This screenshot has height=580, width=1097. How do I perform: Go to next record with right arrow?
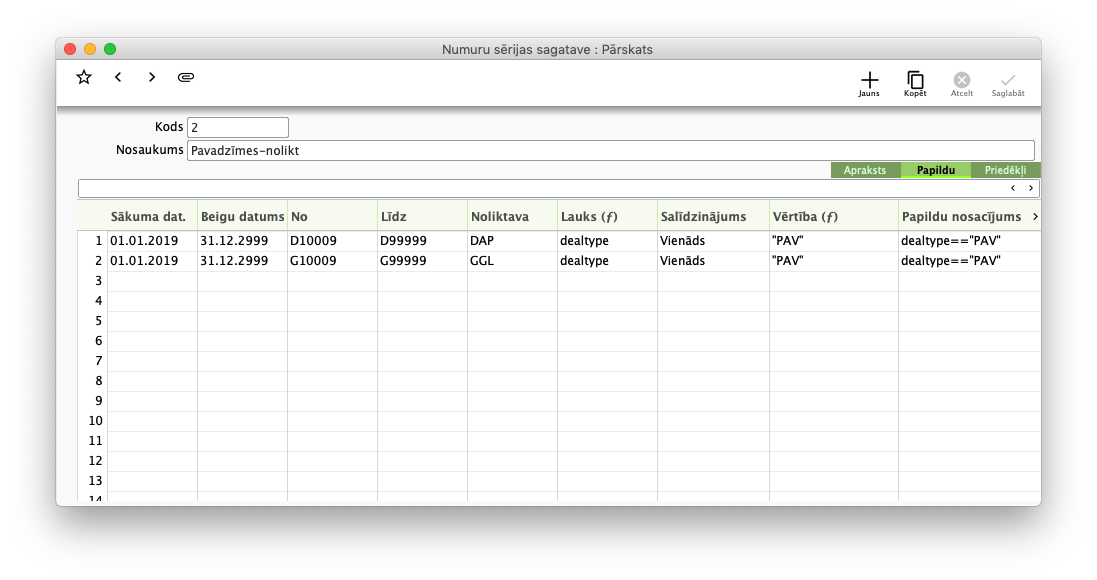(x=151, y=77)
